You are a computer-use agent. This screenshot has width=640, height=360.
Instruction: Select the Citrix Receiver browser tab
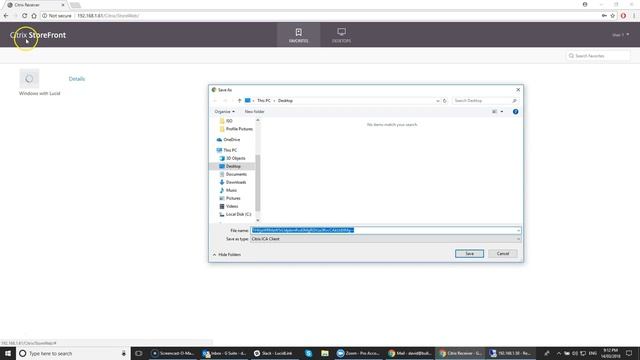point(36,5)
